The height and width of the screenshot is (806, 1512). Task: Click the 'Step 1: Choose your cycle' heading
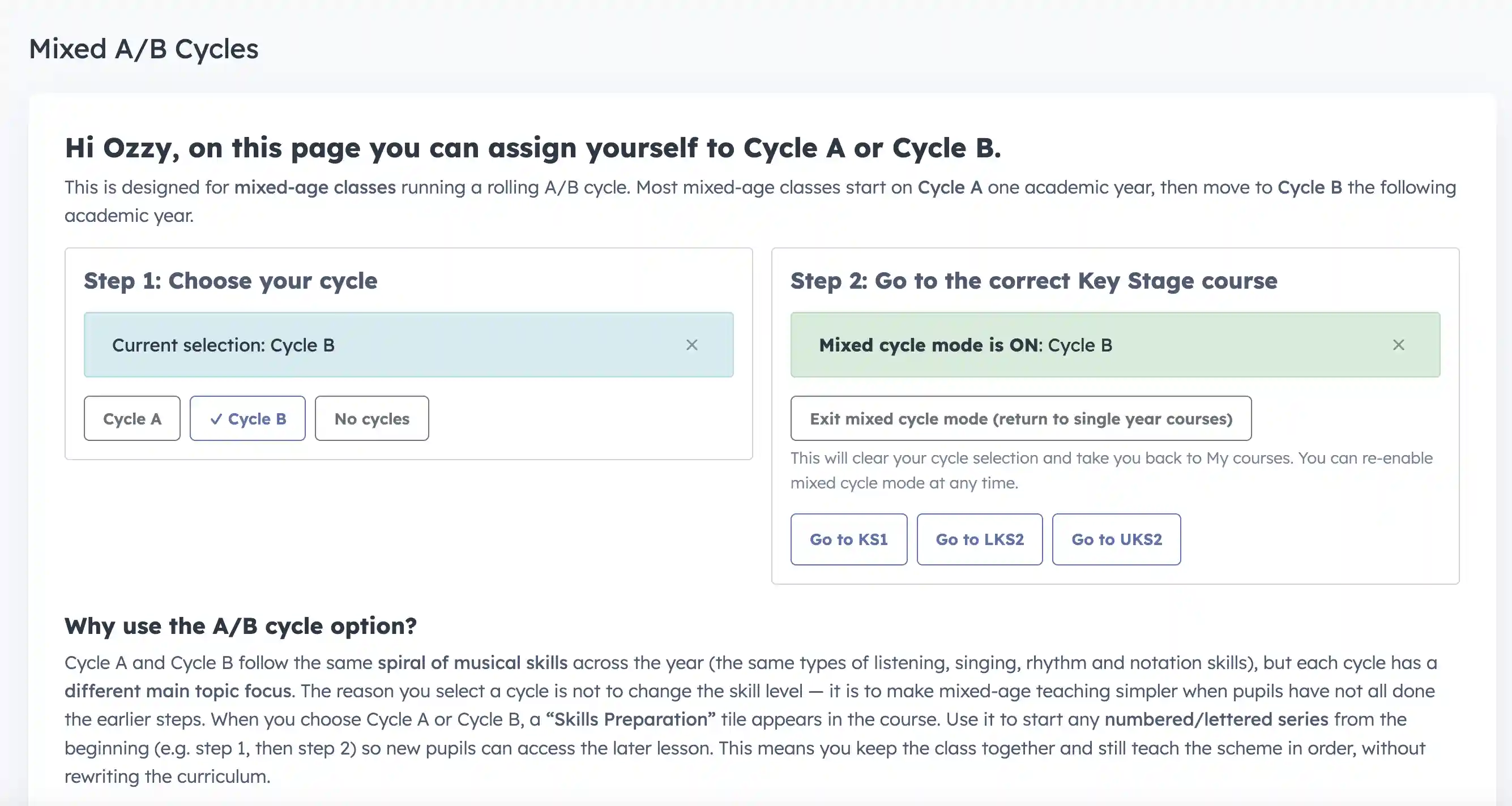coord(230,280)
